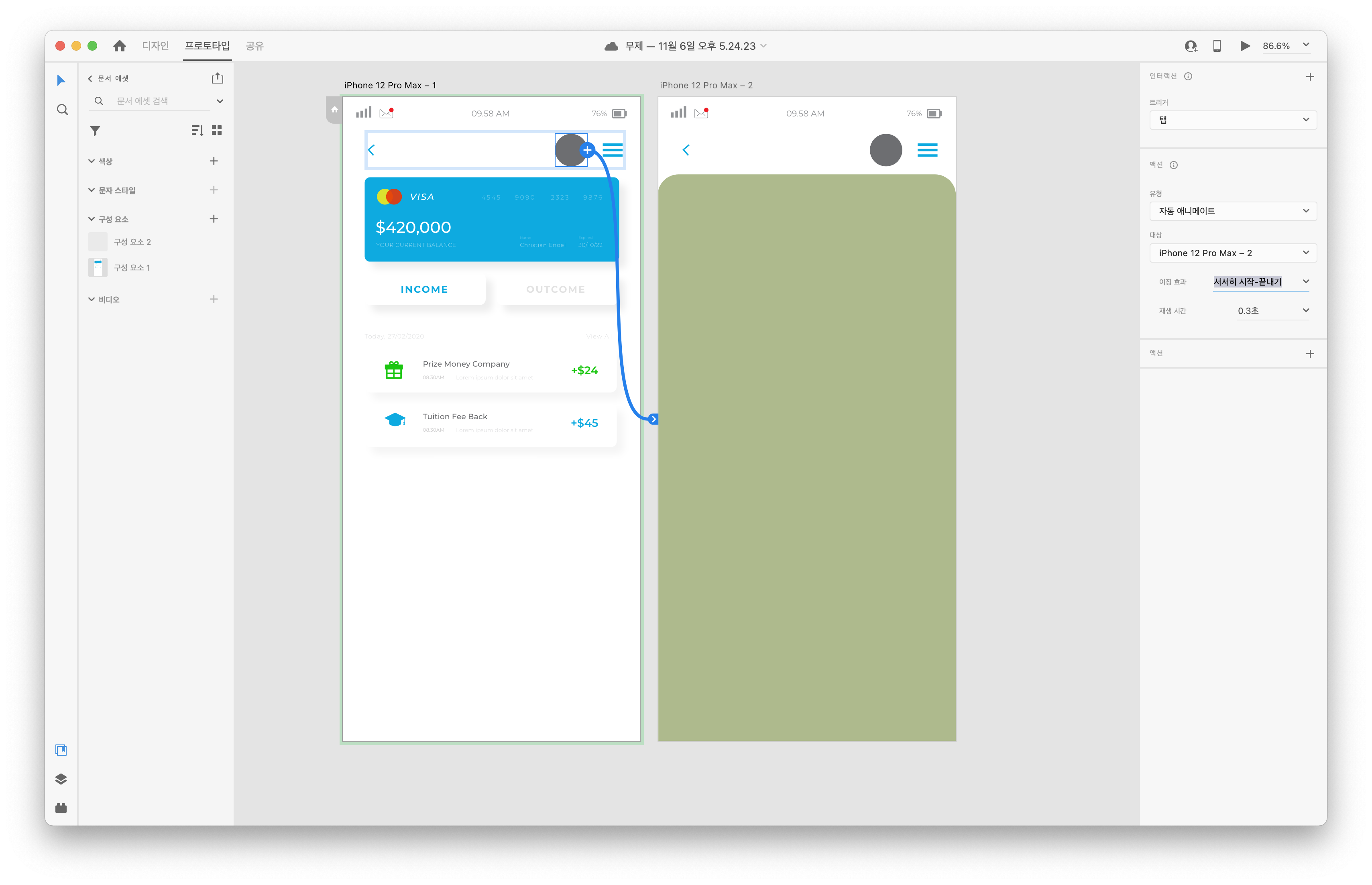Click the Home icon in title bar
1372x885 pixels.
click(120, 46)
